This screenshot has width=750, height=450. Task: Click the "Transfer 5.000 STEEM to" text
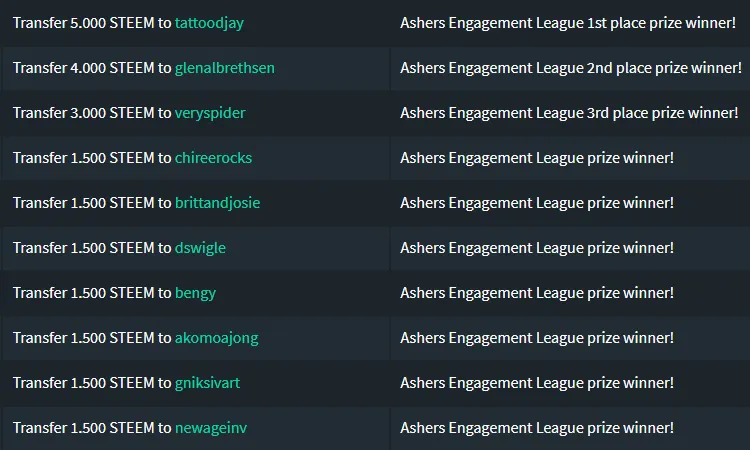coord(92,23)
